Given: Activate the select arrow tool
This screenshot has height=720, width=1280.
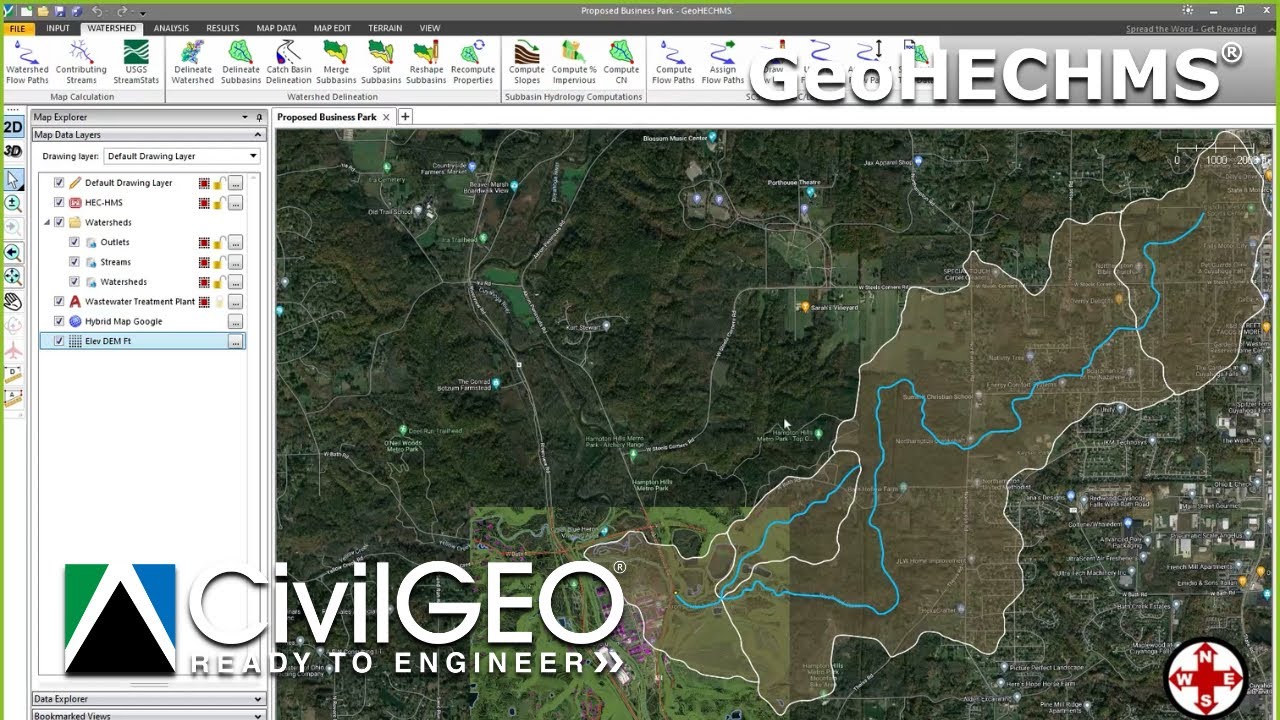Looking at the screenshot, I should (13, 179).
